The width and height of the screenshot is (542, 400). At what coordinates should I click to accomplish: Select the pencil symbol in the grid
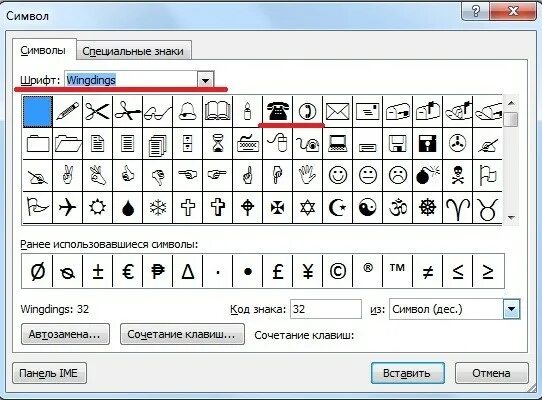point(68,112)
